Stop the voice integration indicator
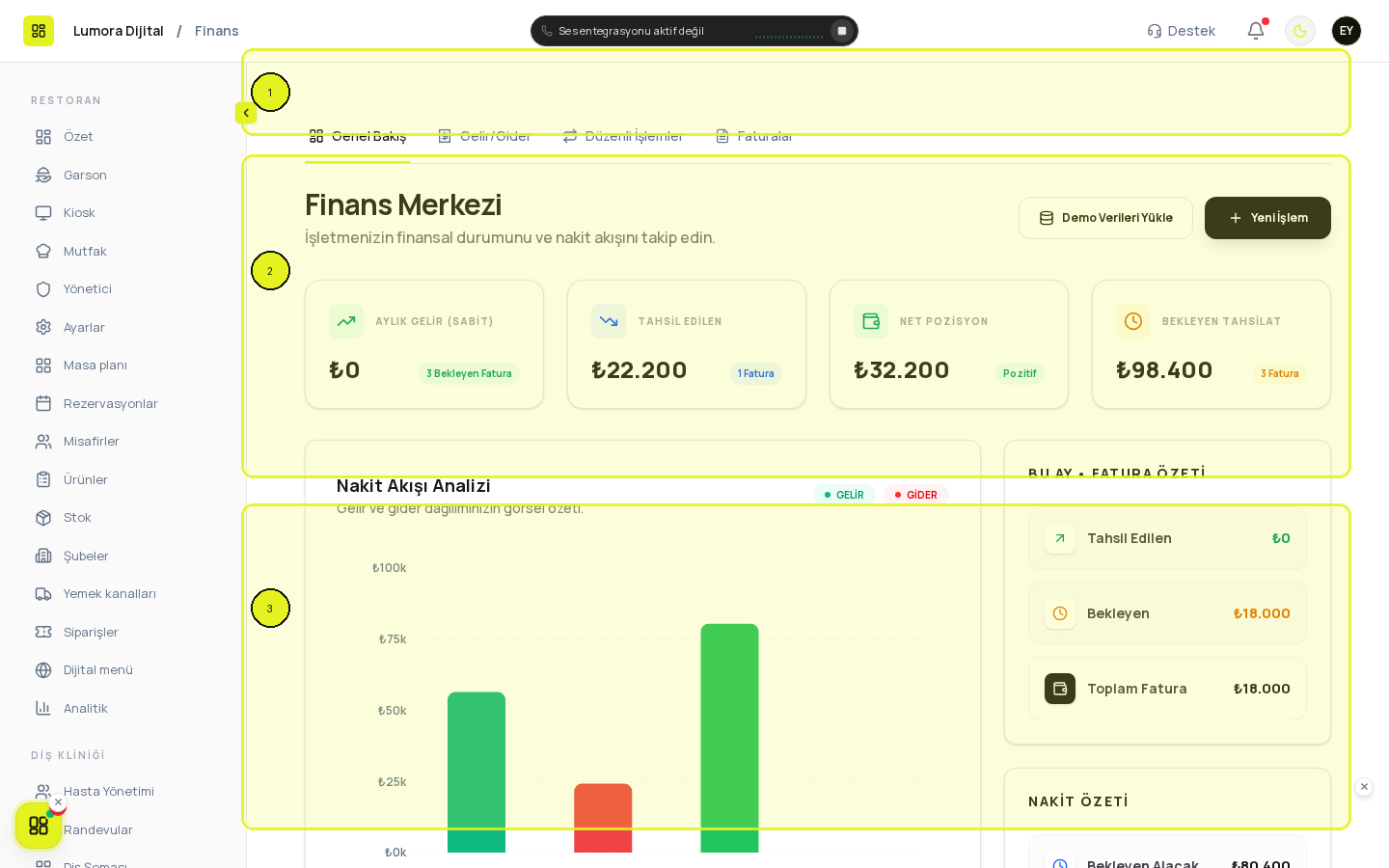 [842, 31]
